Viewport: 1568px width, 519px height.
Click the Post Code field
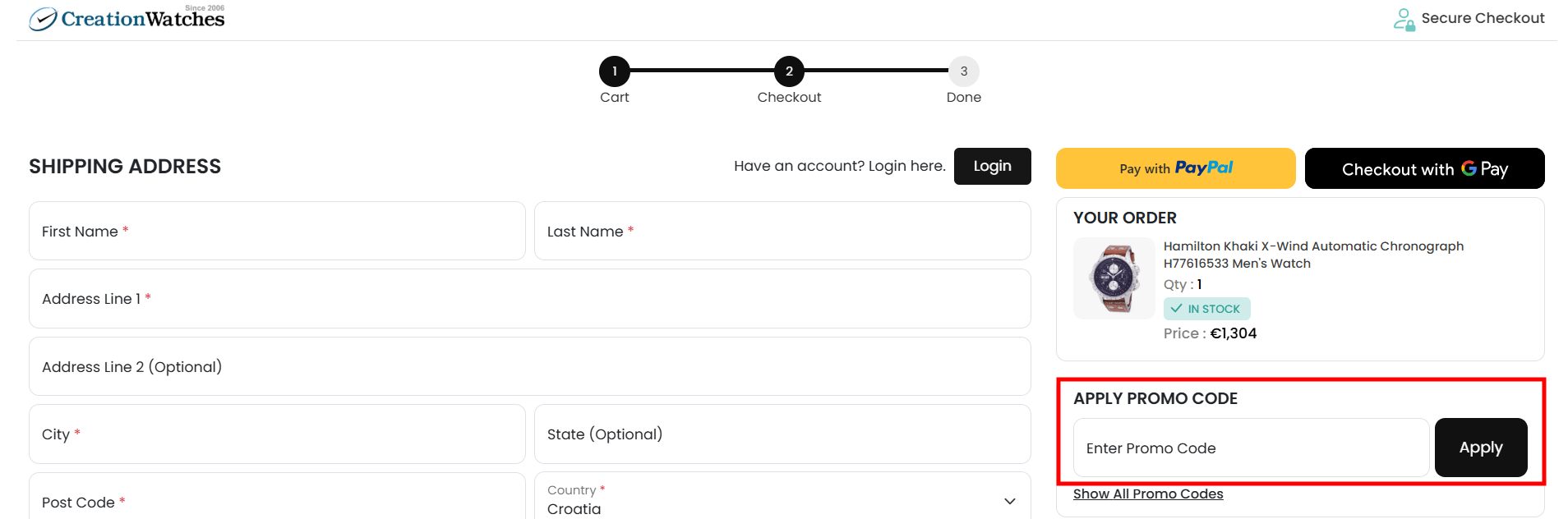pyautogui.click(x=277, y=500)
